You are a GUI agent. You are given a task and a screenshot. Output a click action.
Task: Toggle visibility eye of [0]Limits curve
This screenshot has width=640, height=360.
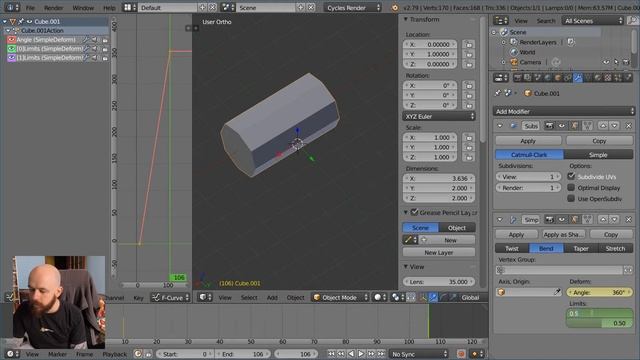(x=11, y=49)
